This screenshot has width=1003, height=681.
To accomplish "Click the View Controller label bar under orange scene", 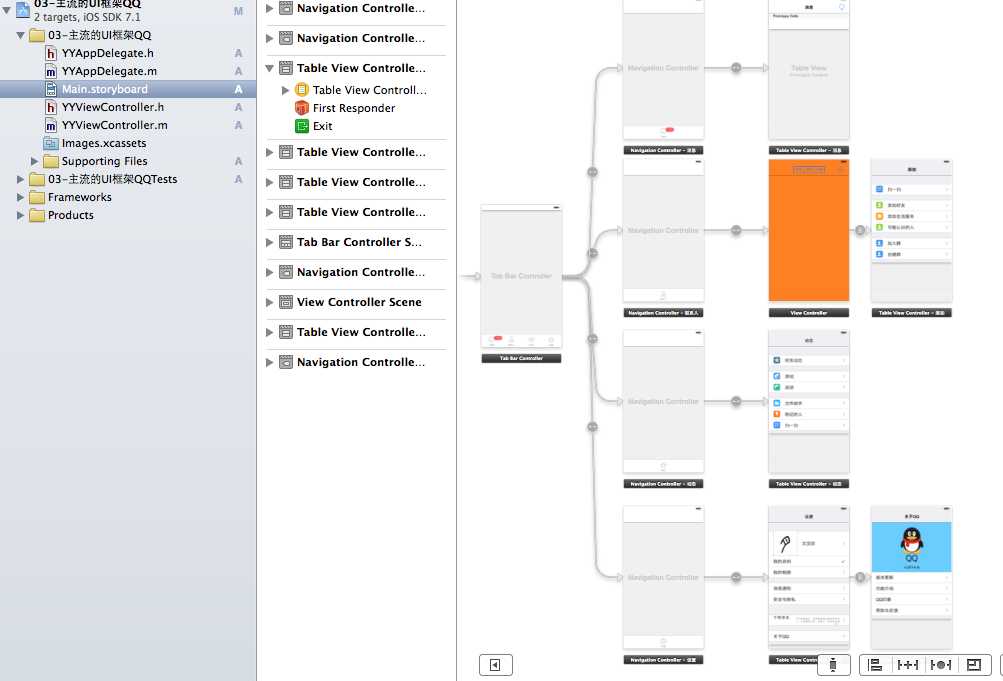I will tap(809, 313).
